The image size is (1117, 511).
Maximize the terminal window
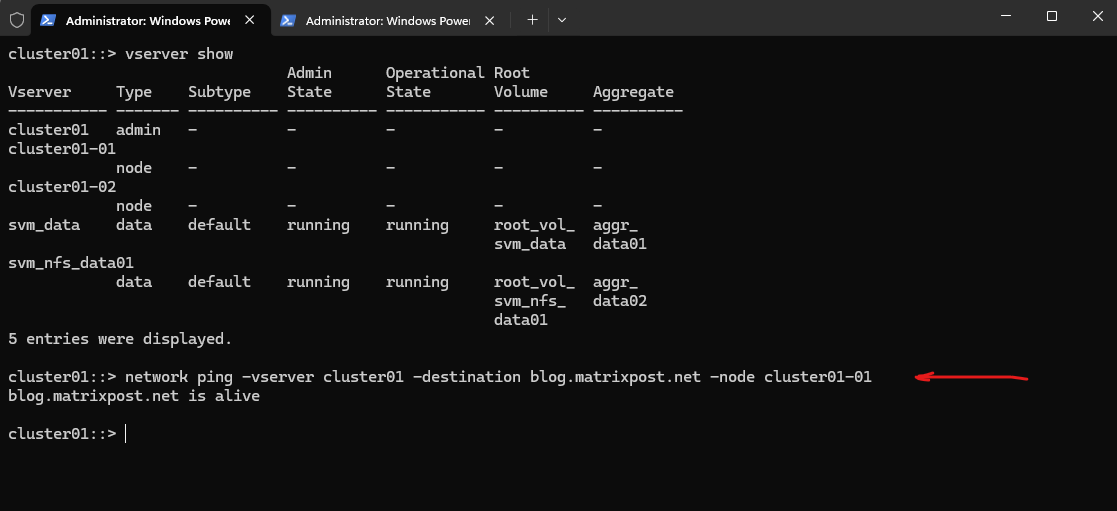1051,16
